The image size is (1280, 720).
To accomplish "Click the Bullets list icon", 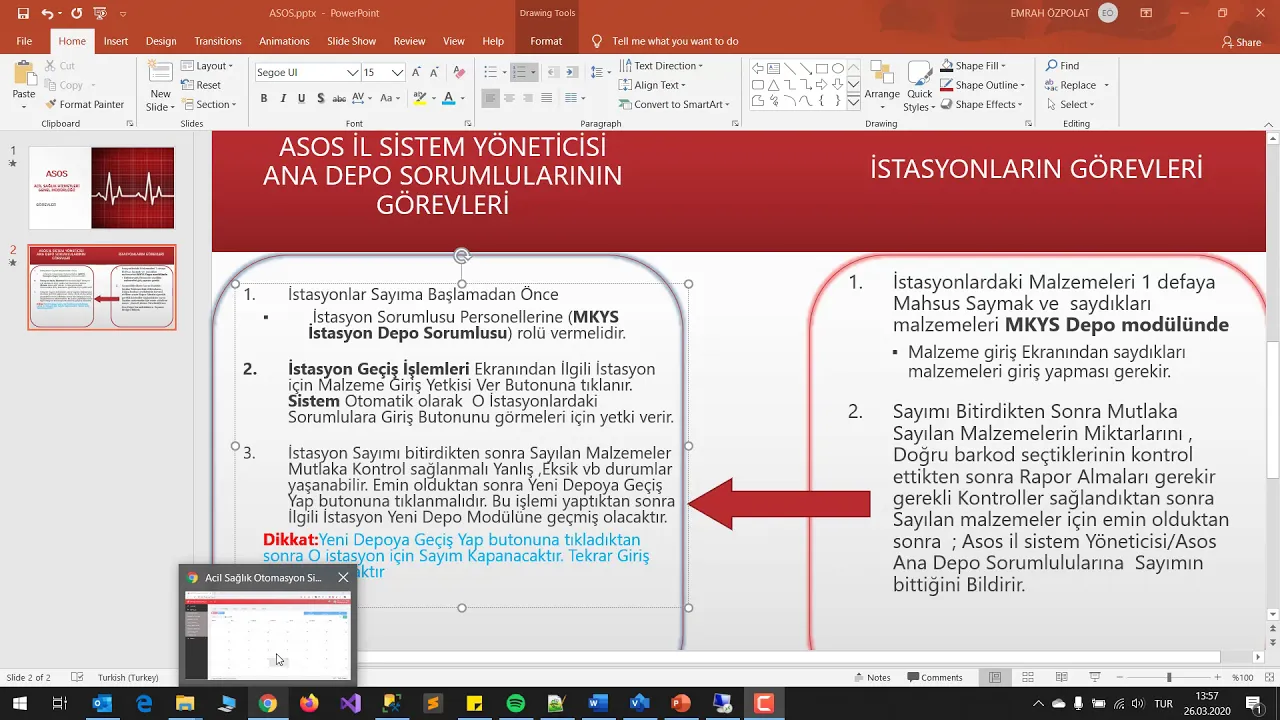I will tap(490, 72).
